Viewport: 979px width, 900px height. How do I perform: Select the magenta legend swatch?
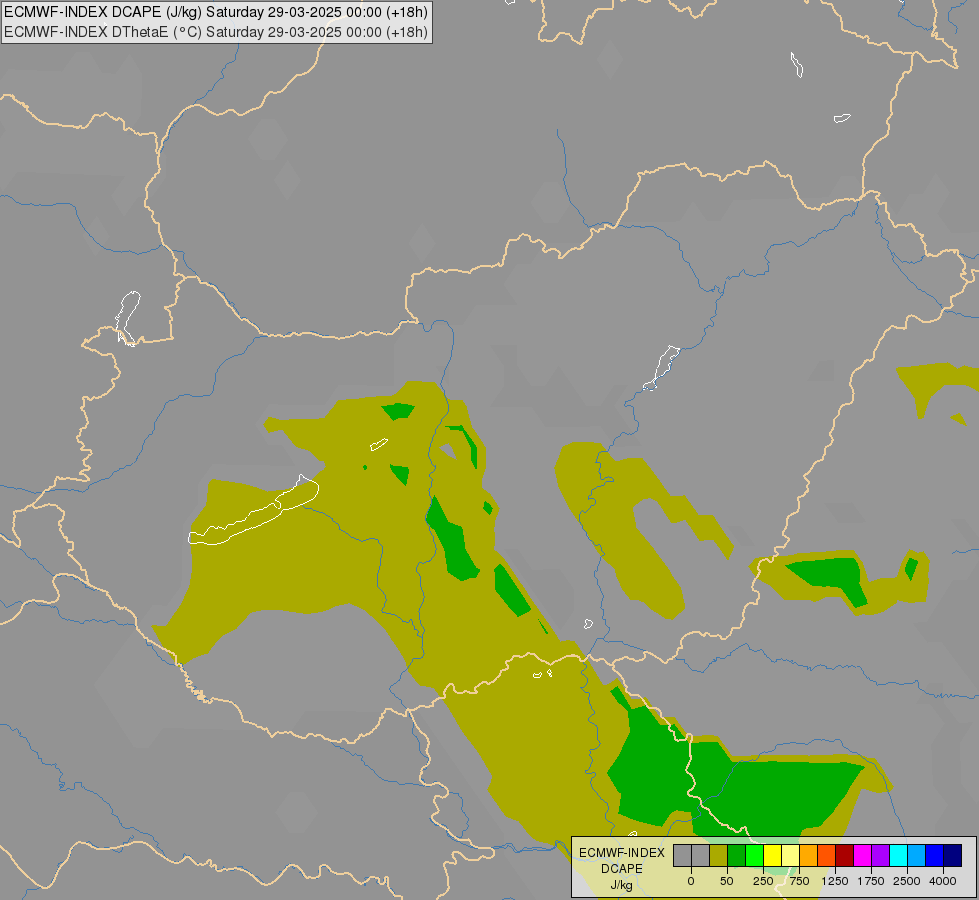tap(862, 856)
